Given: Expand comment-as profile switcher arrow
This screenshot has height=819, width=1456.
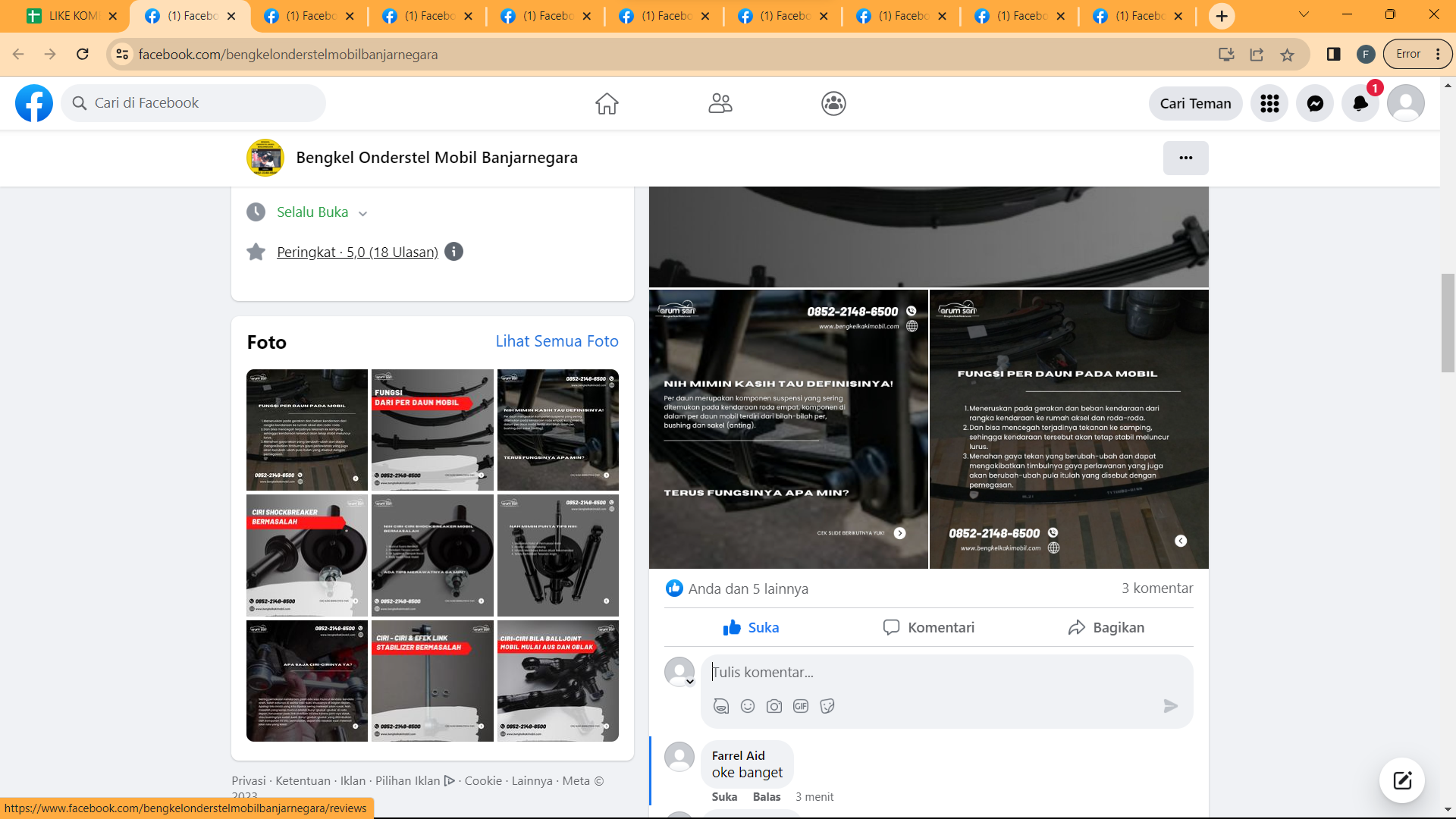Looking at the screenshot, I should (690, 681).
